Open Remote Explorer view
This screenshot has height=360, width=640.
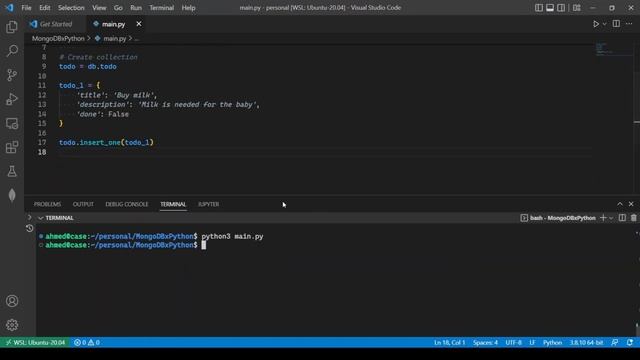pos(12,123)
